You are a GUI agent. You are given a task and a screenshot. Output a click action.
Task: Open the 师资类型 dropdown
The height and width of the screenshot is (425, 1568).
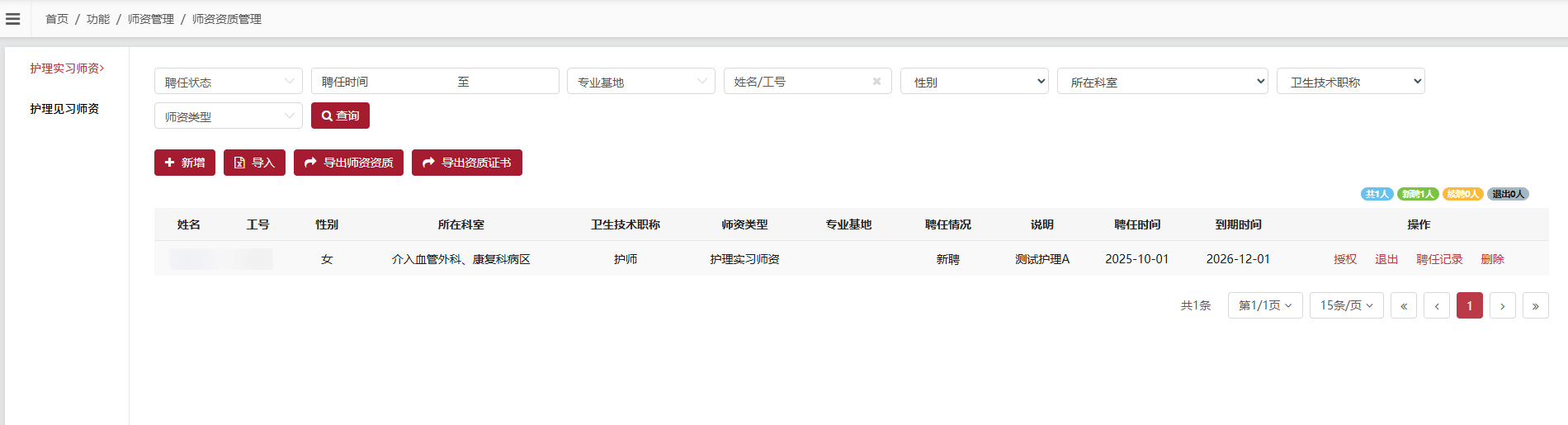point(229,116)
